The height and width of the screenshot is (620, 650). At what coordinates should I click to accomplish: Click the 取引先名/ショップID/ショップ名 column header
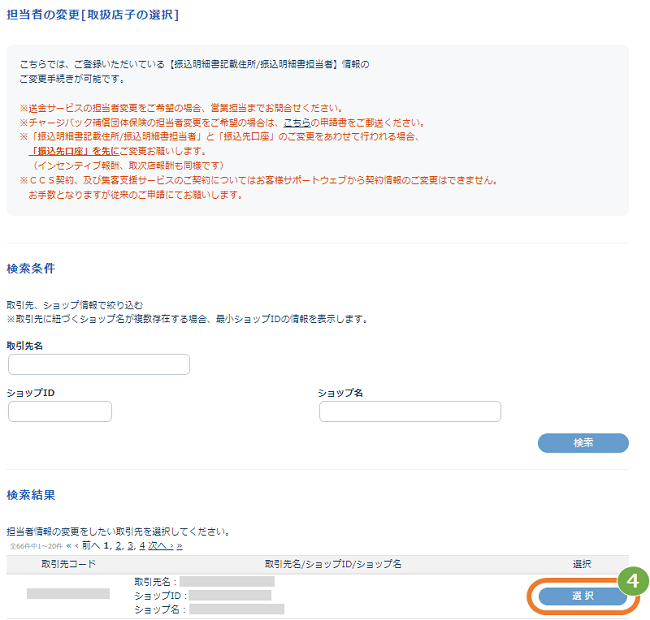[333, 564]
